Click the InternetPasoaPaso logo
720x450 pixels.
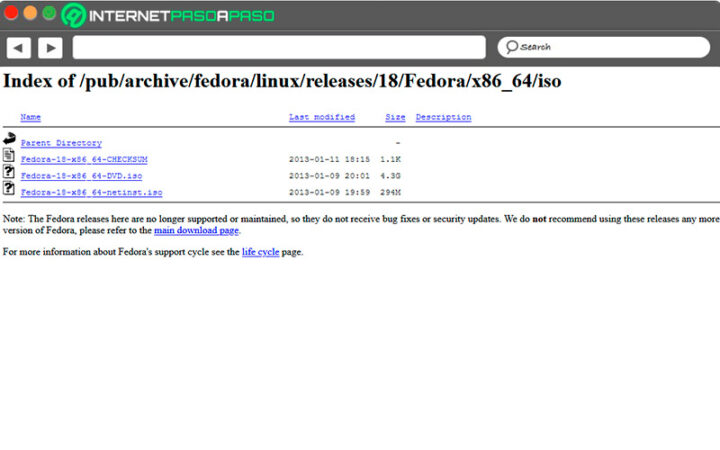[168, 16]
